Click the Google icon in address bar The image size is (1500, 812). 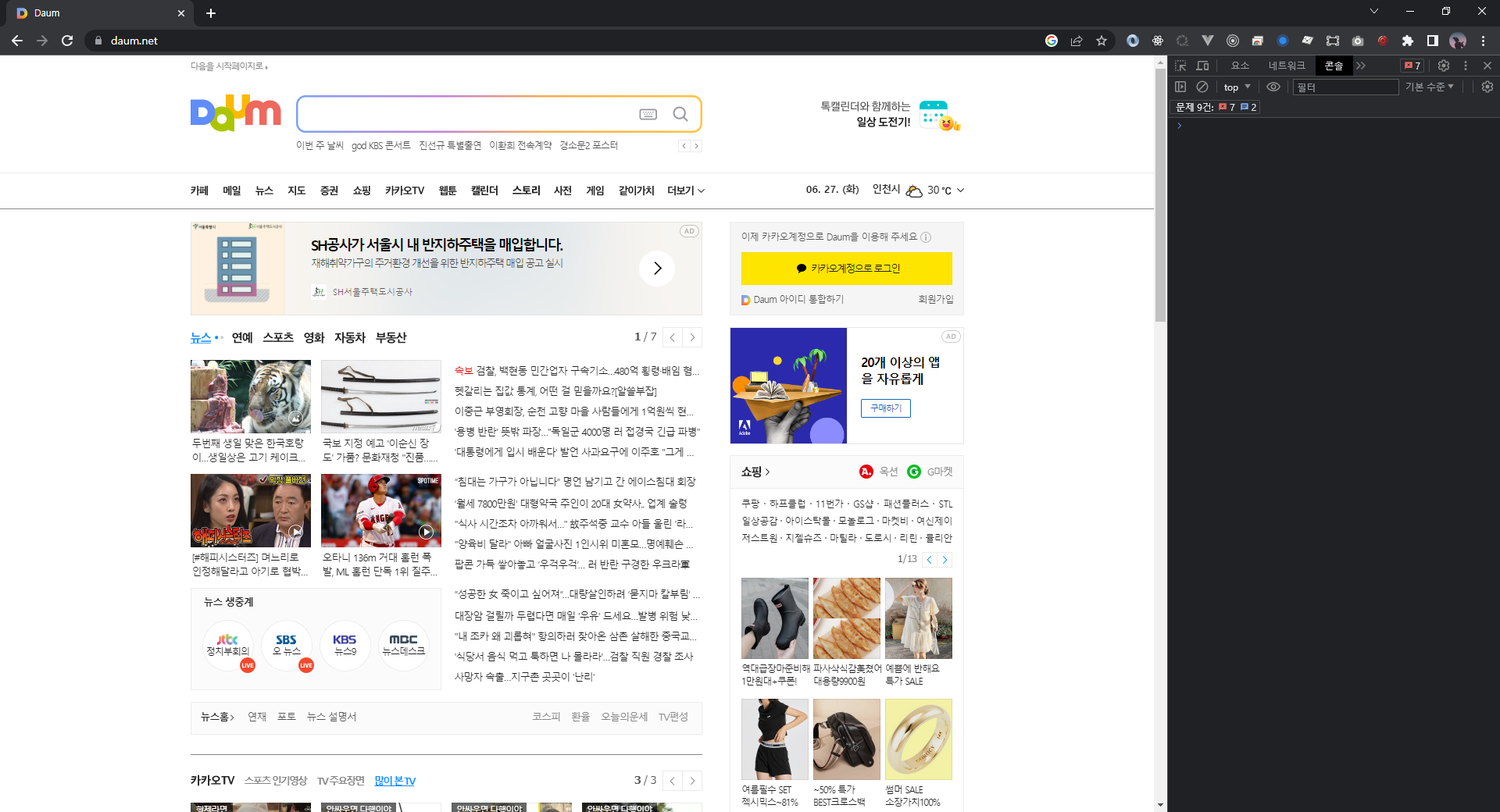1052,41
